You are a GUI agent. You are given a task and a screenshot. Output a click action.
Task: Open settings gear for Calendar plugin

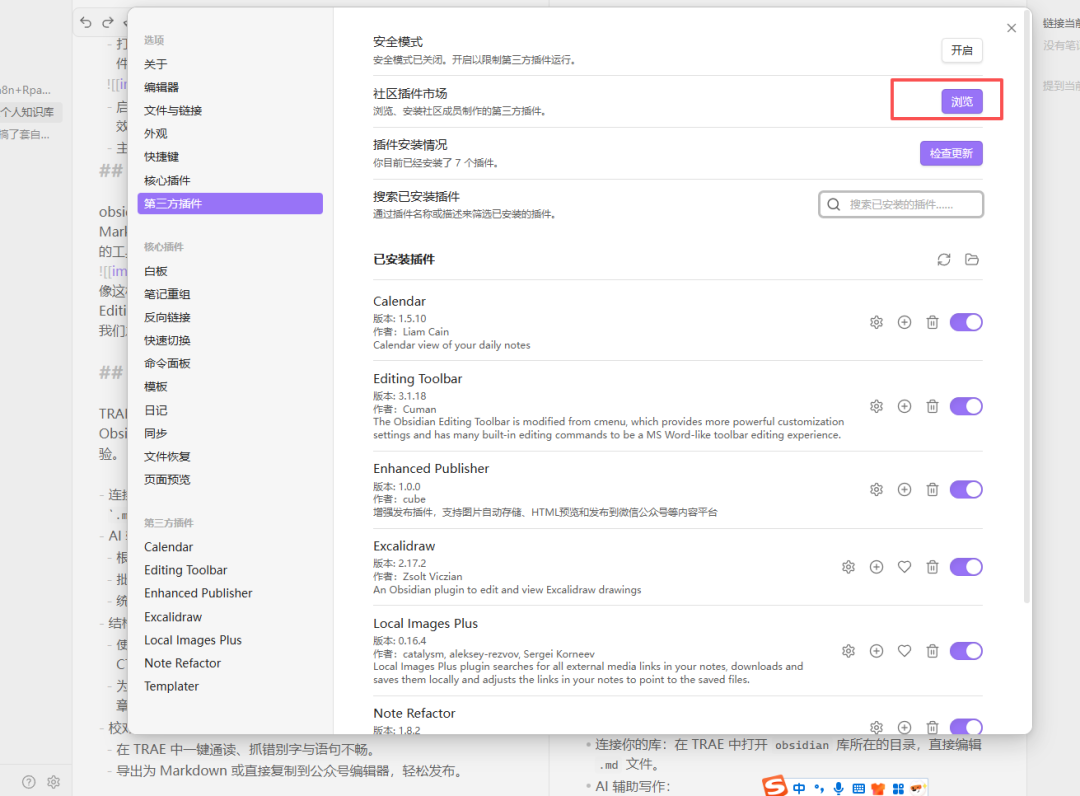876,322
